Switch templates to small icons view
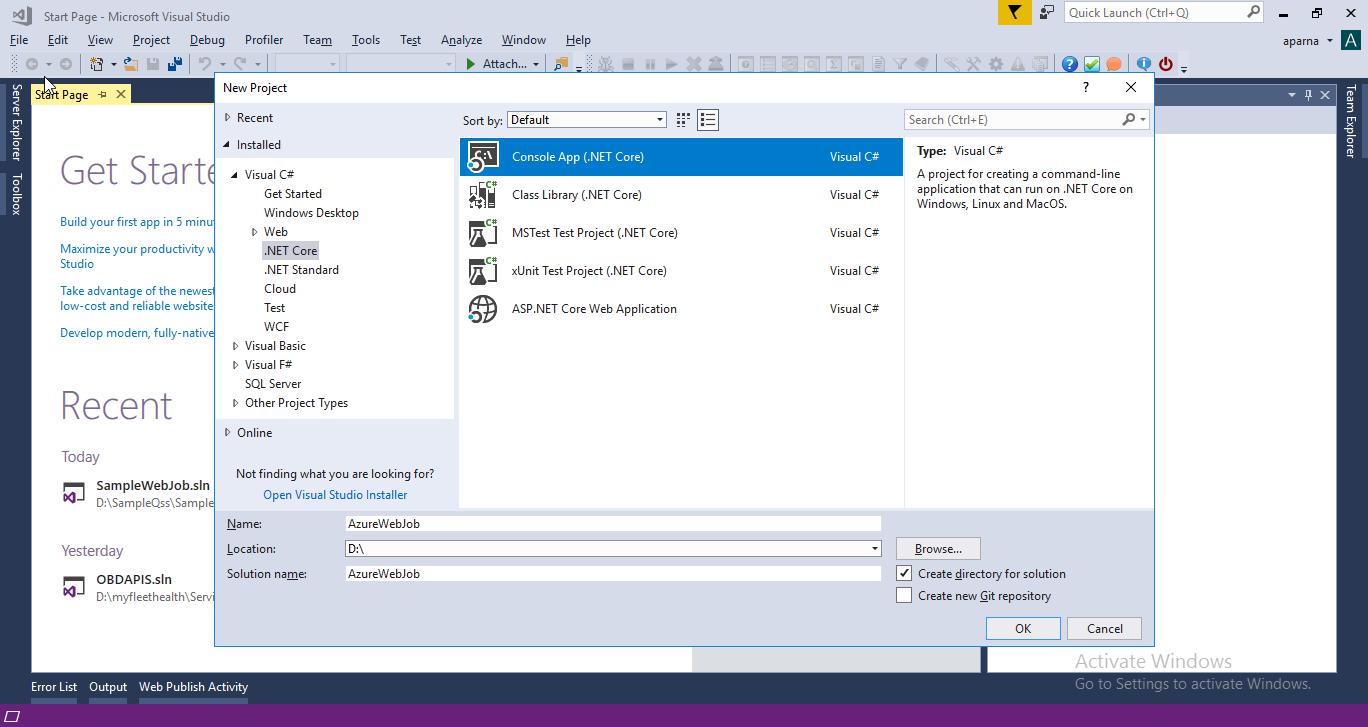 683,120
